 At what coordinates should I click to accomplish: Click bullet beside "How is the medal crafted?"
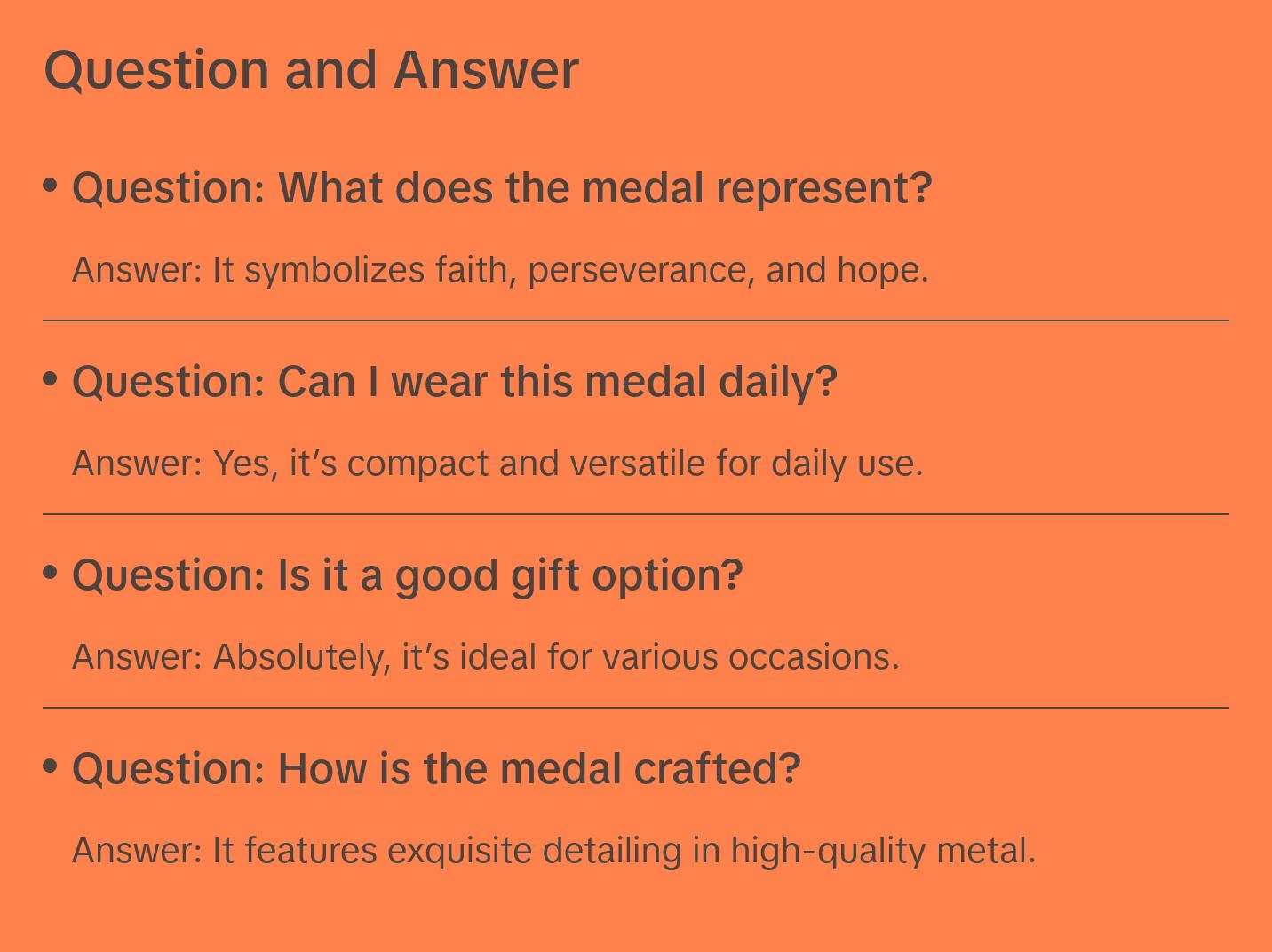(51, 766)
